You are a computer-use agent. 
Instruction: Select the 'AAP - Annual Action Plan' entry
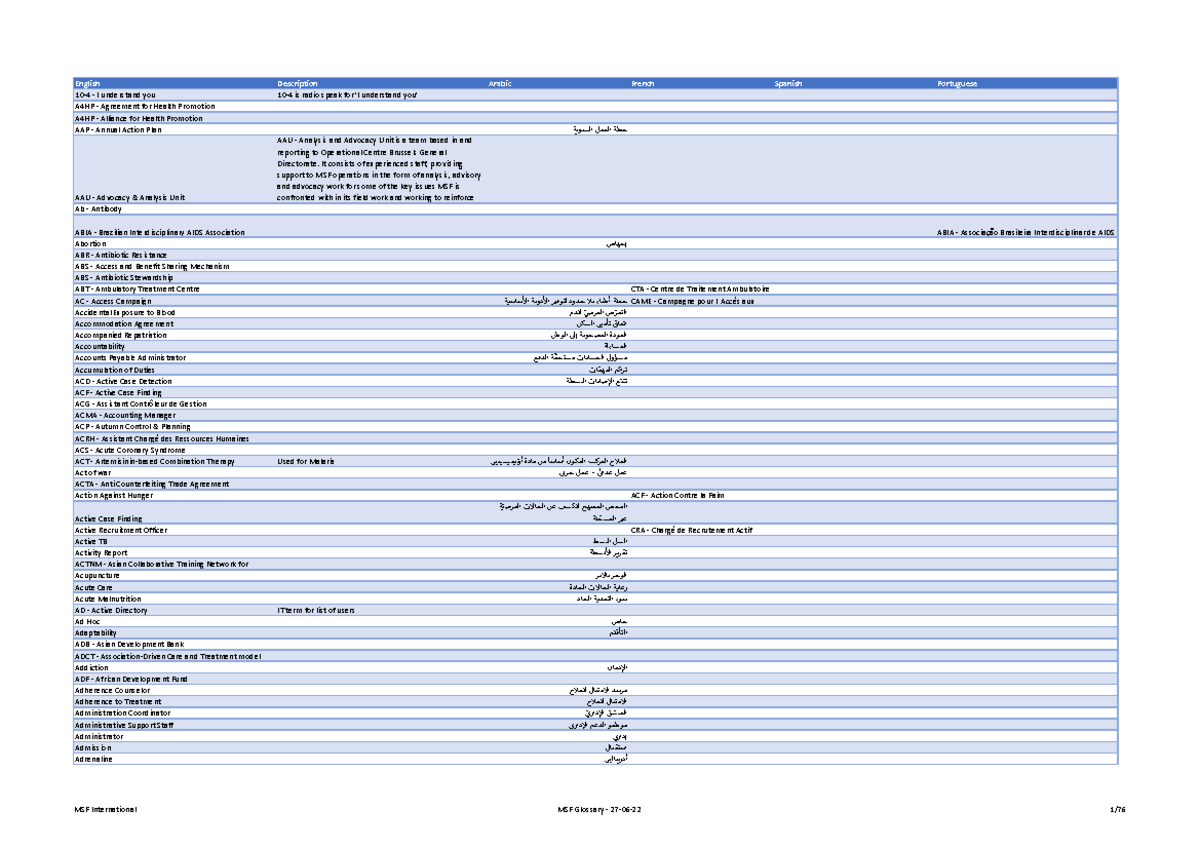[117, 130]
